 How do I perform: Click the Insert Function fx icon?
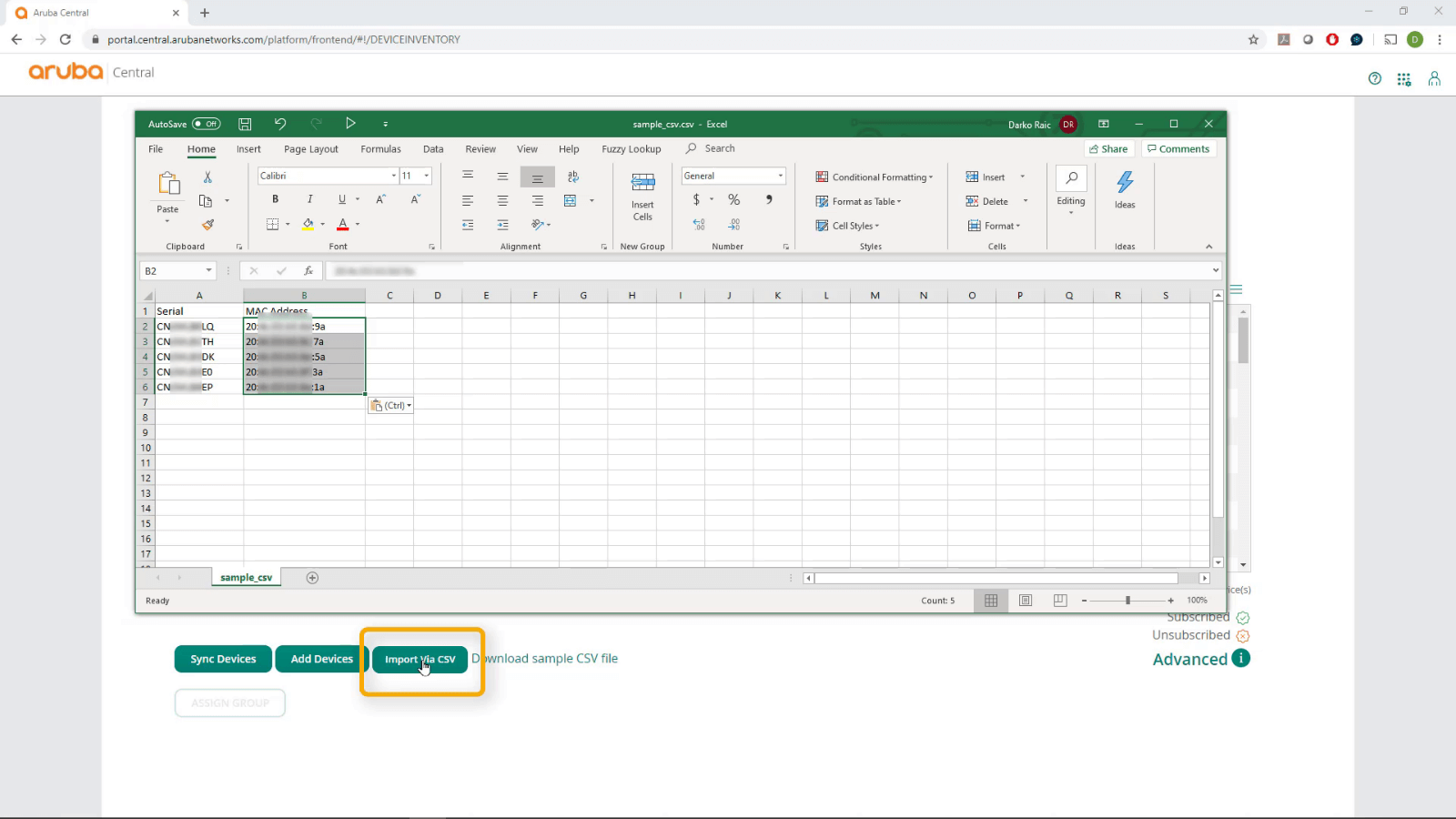tap(308, 271)
